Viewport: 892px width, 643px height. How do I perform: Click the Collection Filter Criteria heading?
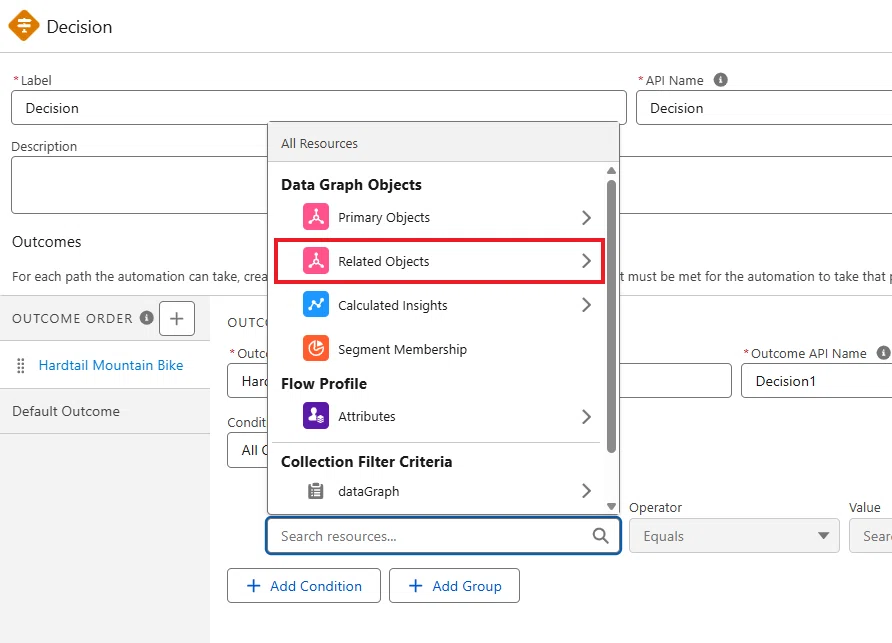pos(366,462)
